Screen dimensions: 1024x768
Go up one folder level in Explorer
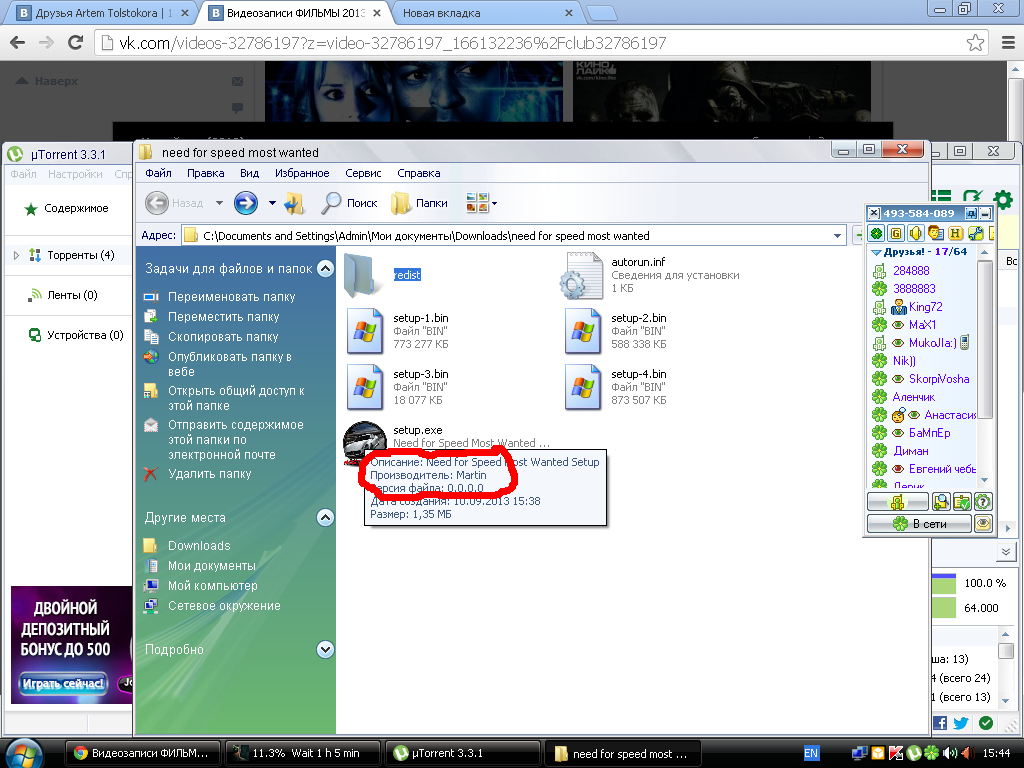[x=295, y=203]
